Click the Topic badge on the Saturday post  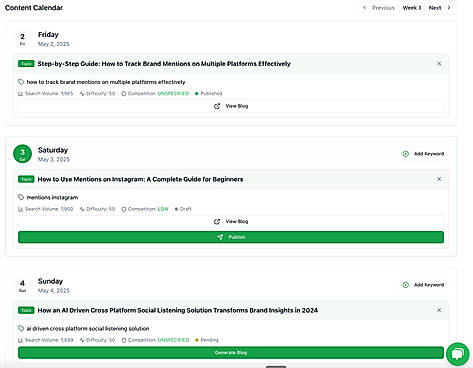click(x=26, y=179)
